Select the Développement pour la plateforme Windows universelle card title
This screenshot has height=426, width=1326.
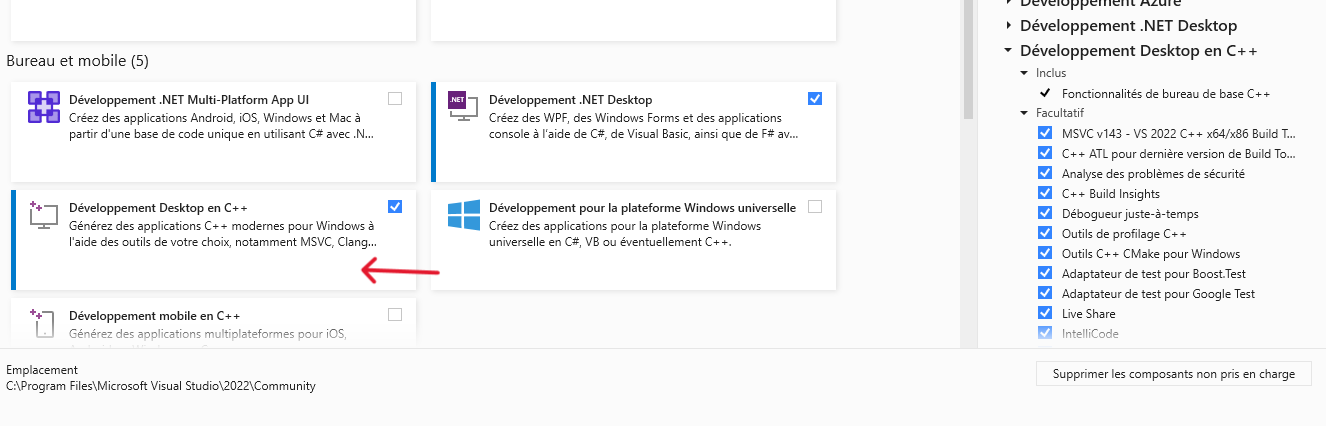(x=642, y=208)
